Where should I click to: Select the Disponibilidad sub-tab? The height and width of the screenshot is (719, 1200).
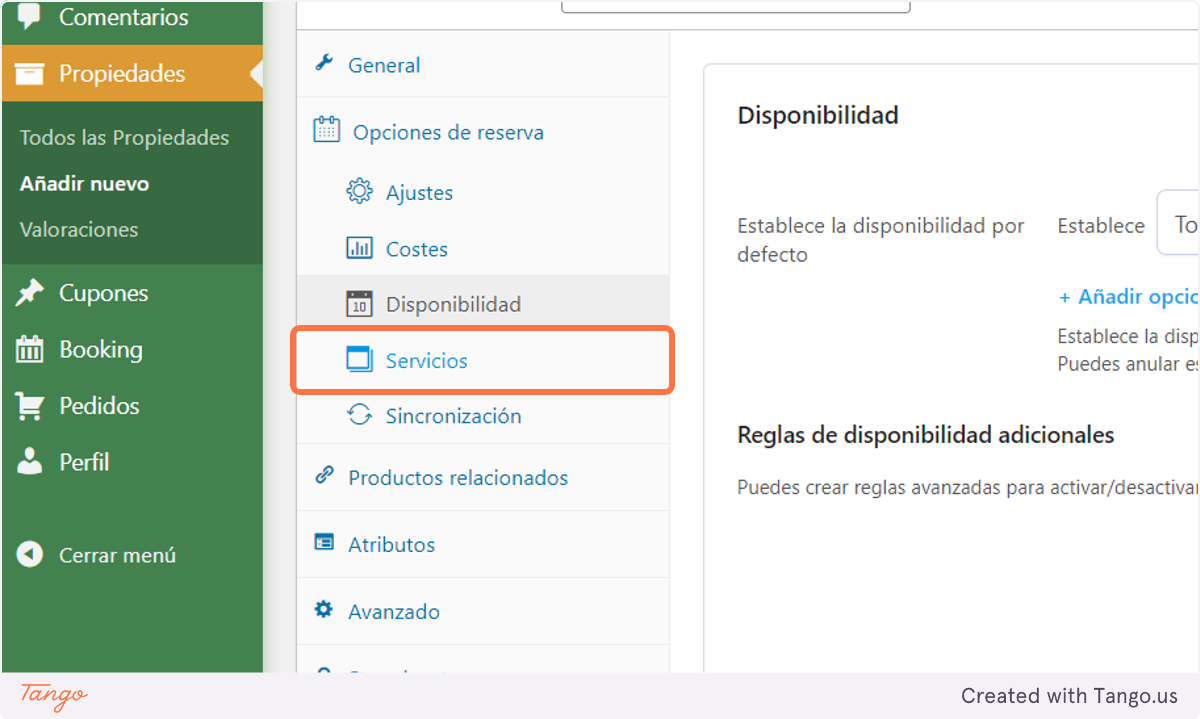click(x=483, y=303)
